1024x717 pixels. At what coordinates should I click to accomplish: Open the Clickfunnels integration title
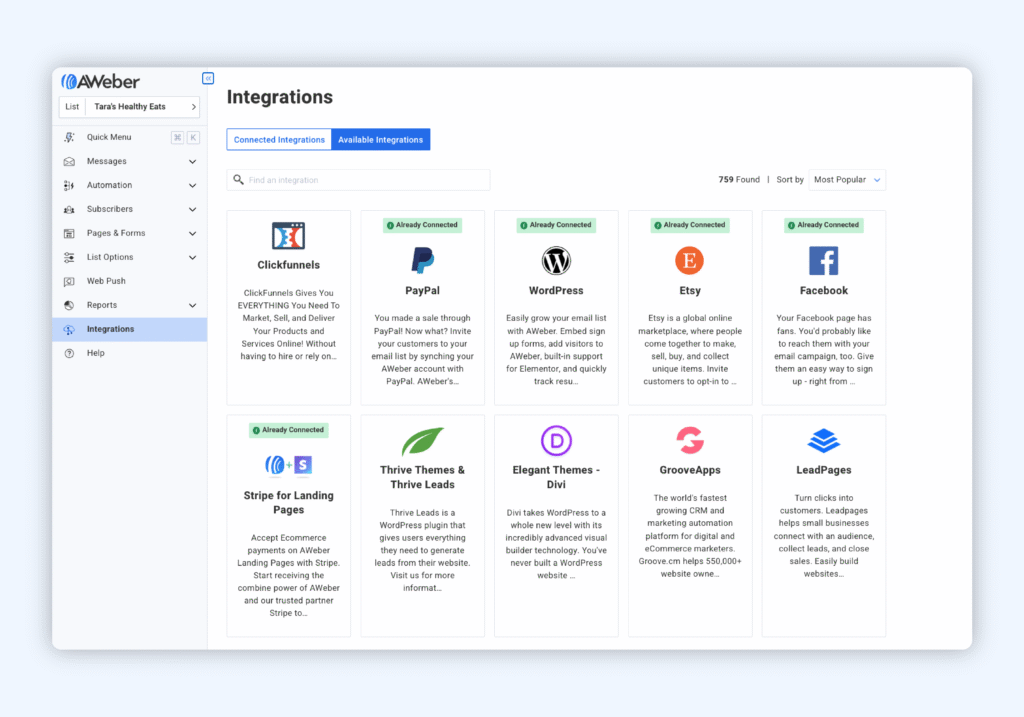[289, 265]
